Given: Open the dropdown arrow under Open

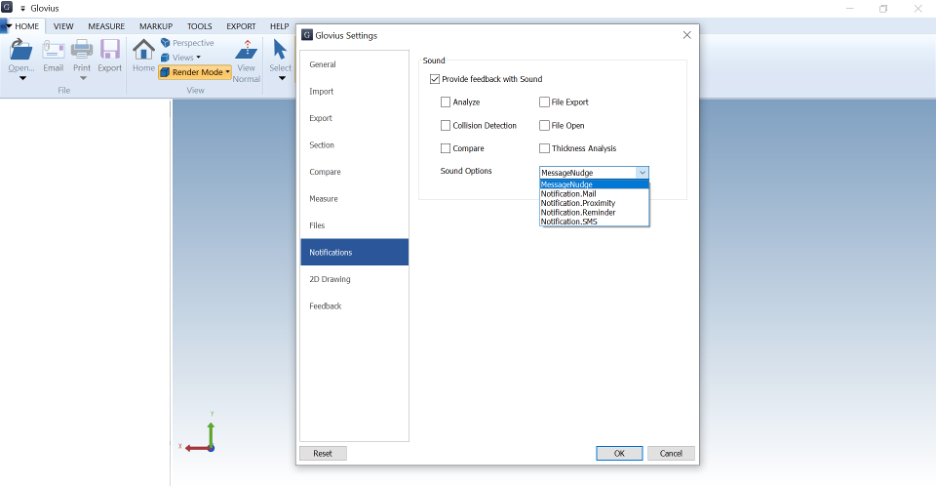Looking at the screenshot, I should pyautogui.click(x=23, y=78).
